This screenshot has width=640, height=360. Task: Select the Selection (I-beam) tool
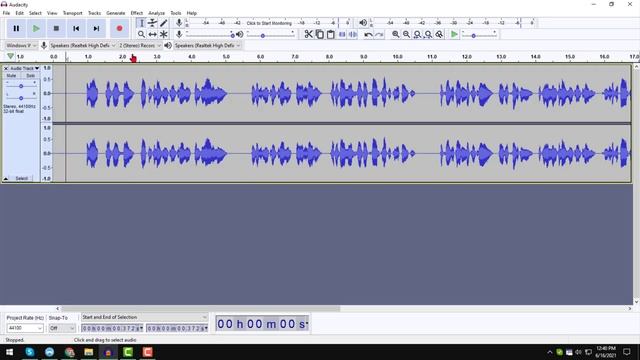point(141,23)
